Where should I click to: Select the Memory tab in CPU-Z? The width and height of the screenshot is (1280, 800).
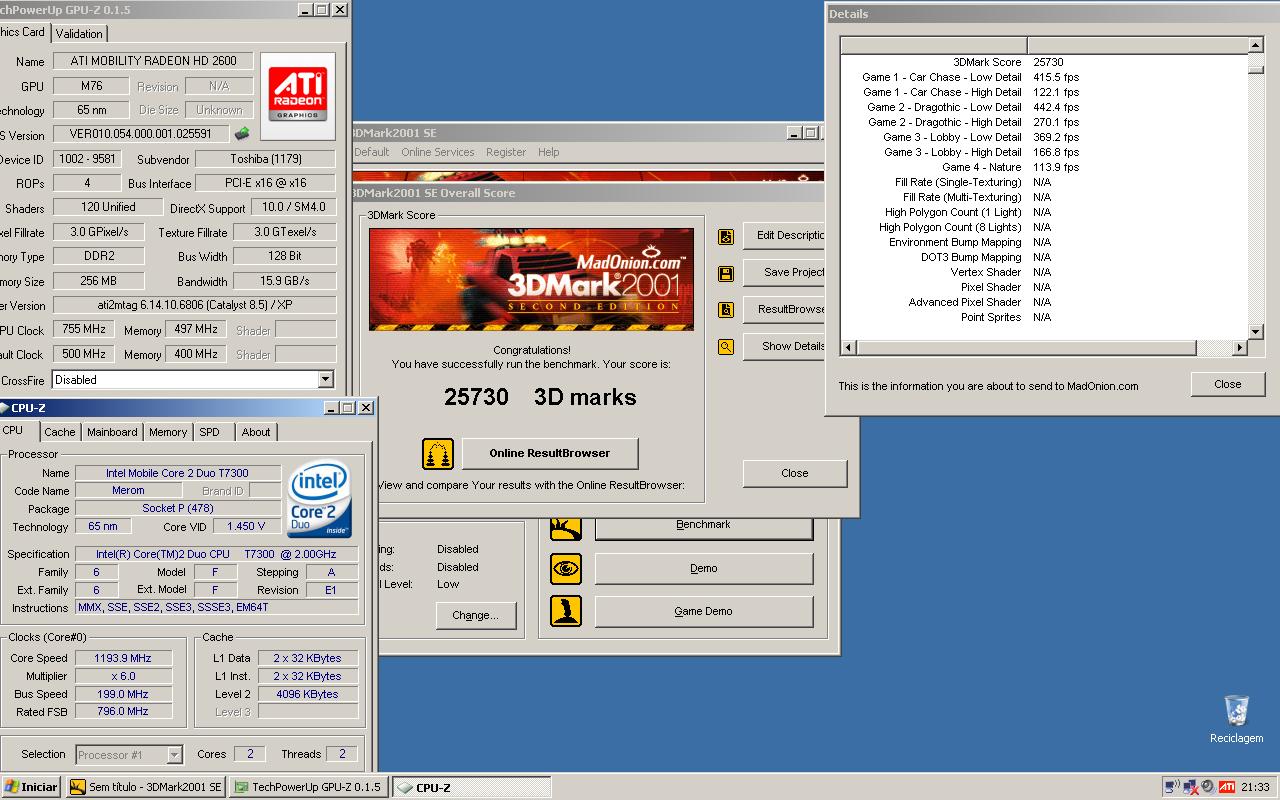[x=168, y=432]
